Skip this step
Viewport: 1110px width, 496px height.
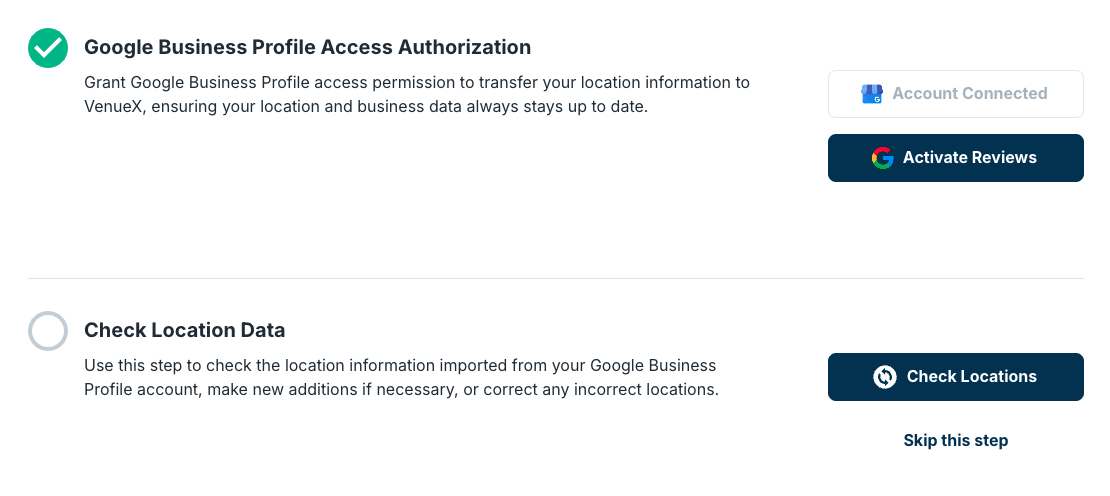pos(956,440)
